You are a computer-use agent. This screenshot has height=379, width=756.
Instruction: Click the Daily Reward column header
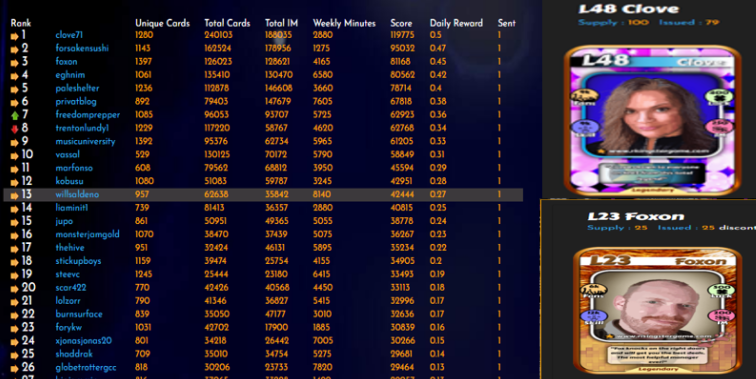[x=456, y=23]
